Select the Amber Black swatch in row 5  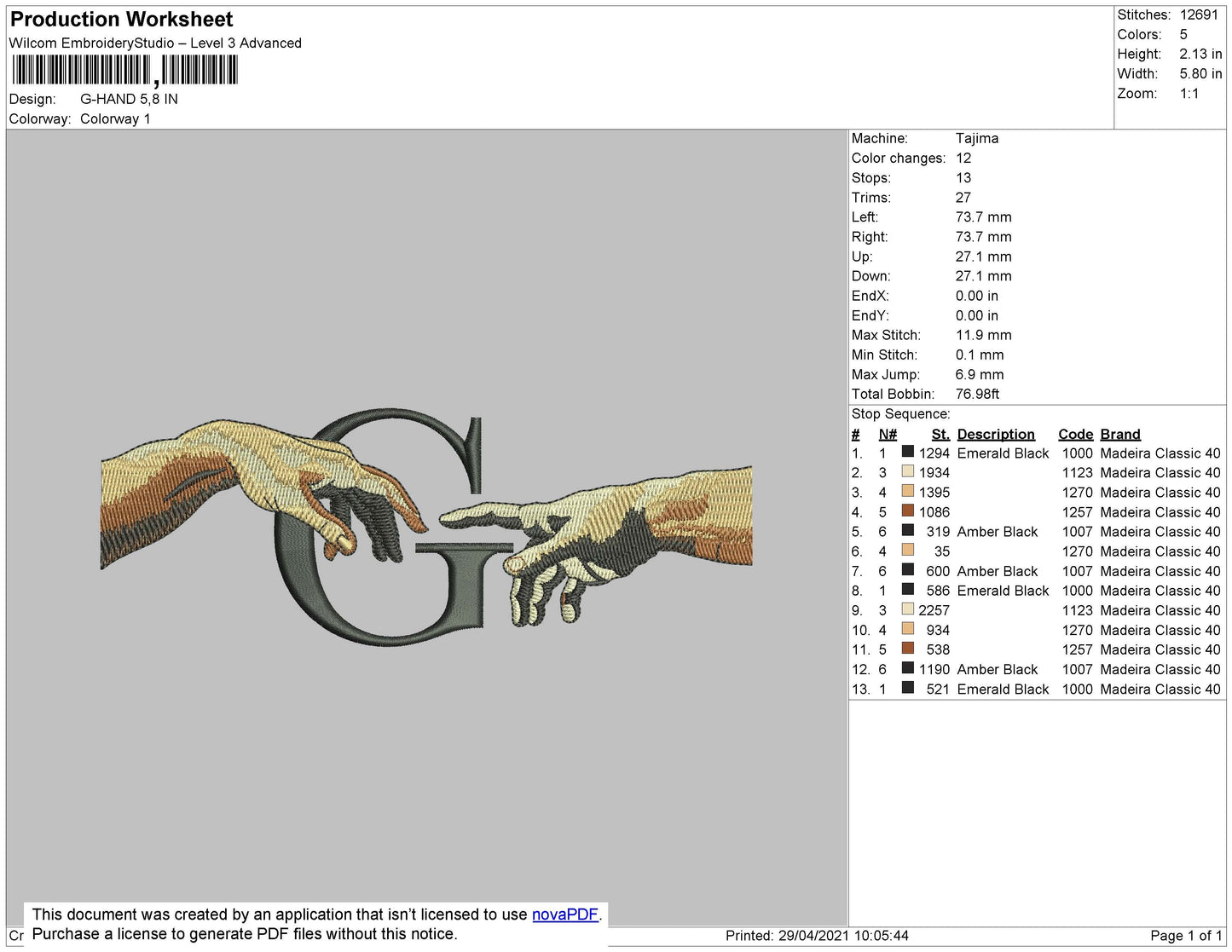[x=908, y=530]
